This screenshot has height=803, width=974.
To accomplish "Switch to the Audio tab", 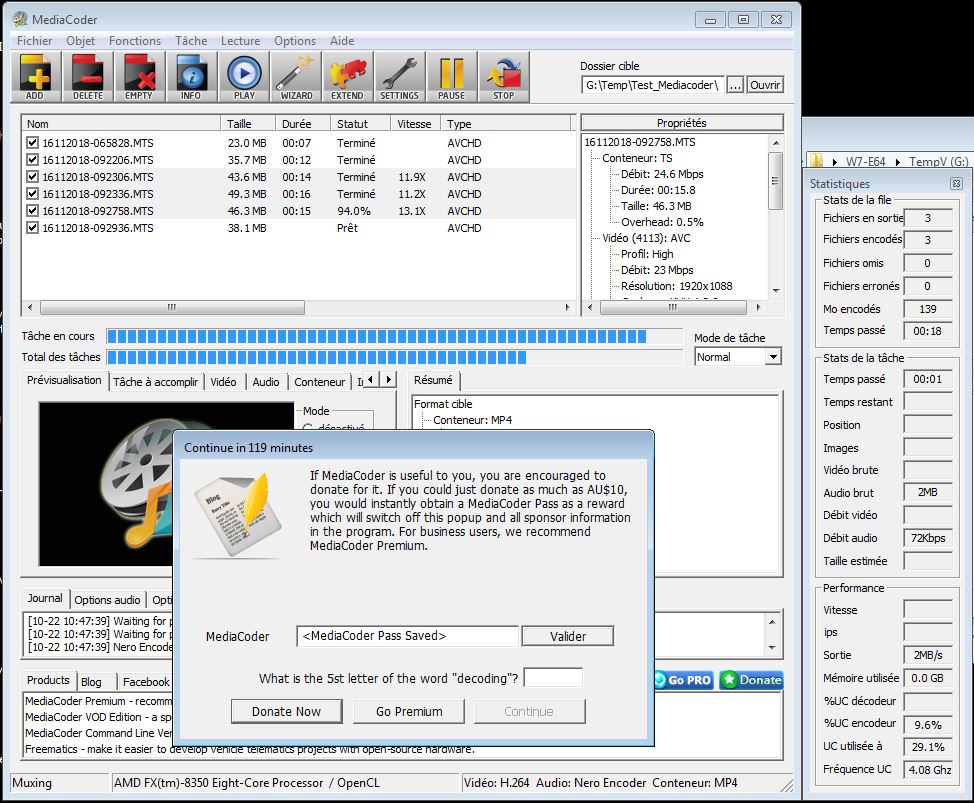I will point(266,382).
